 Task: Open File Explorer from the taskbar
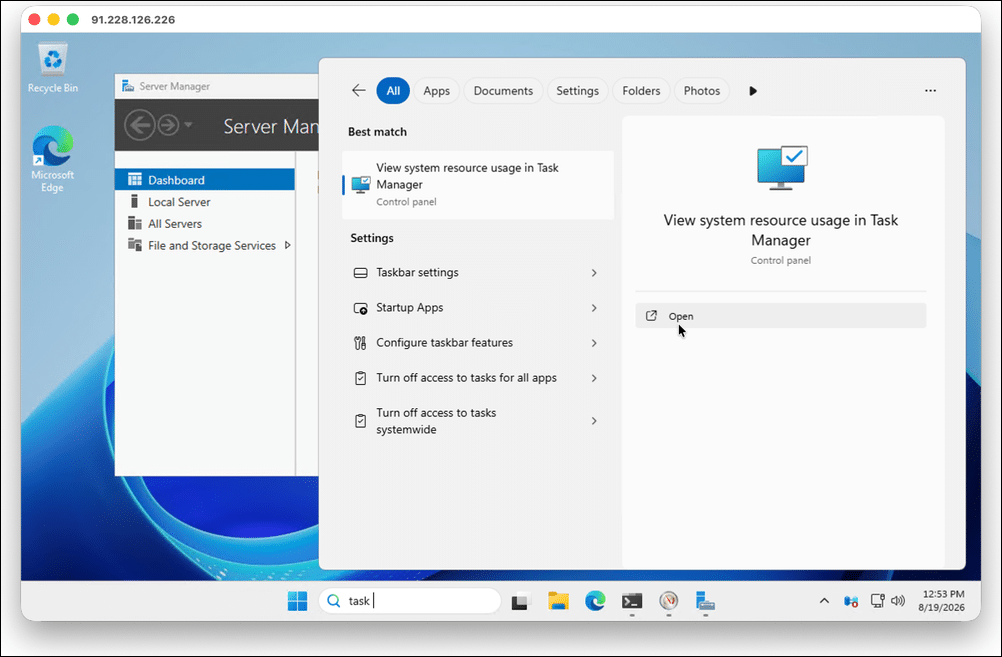click(x=558, y=601)
